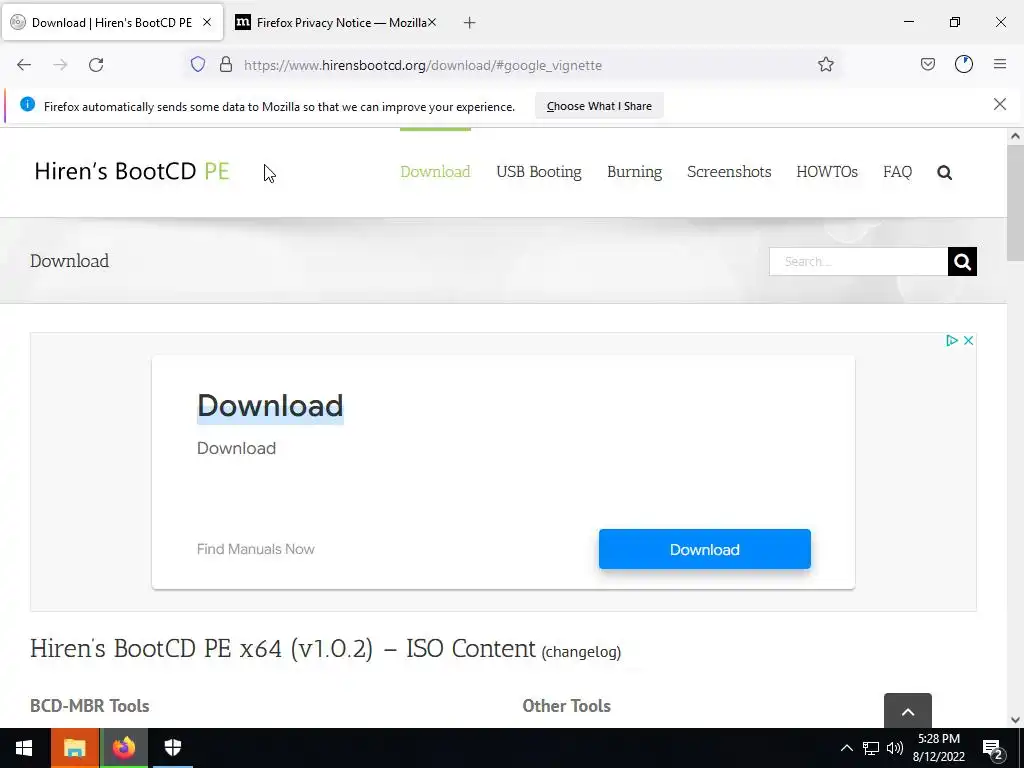Click the AdChoices triangle icon

click(x=952, y=340)
